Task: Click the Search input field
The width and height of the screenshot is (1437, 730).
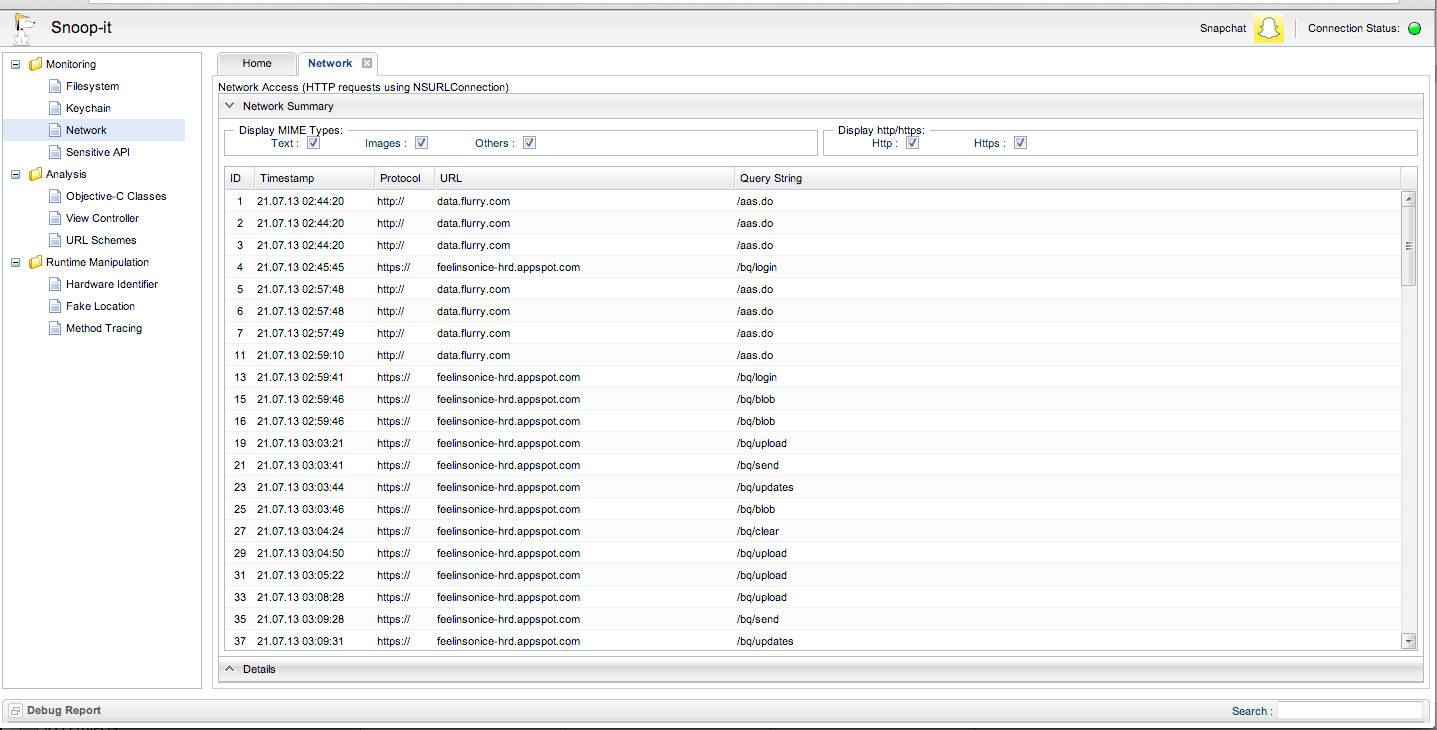Action: 1349,711
